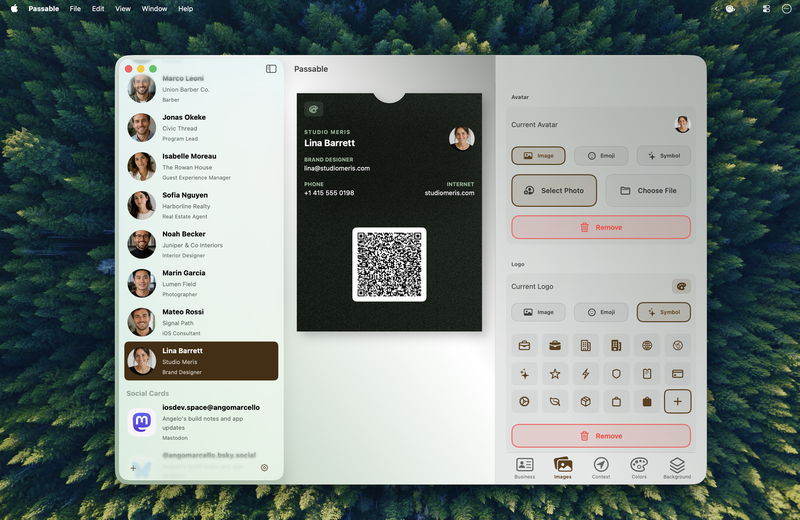Screen dimensions: 800x520
Task: Select the Earth continents globe symbol
Action: [678, 345]
